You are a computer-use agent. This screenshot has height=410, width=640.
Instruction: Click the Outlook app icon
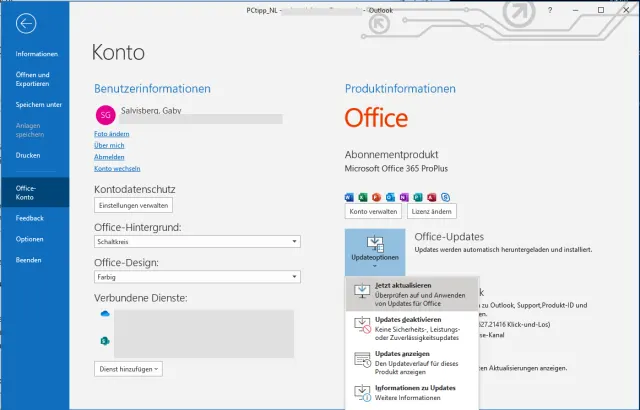coord(390,197)
